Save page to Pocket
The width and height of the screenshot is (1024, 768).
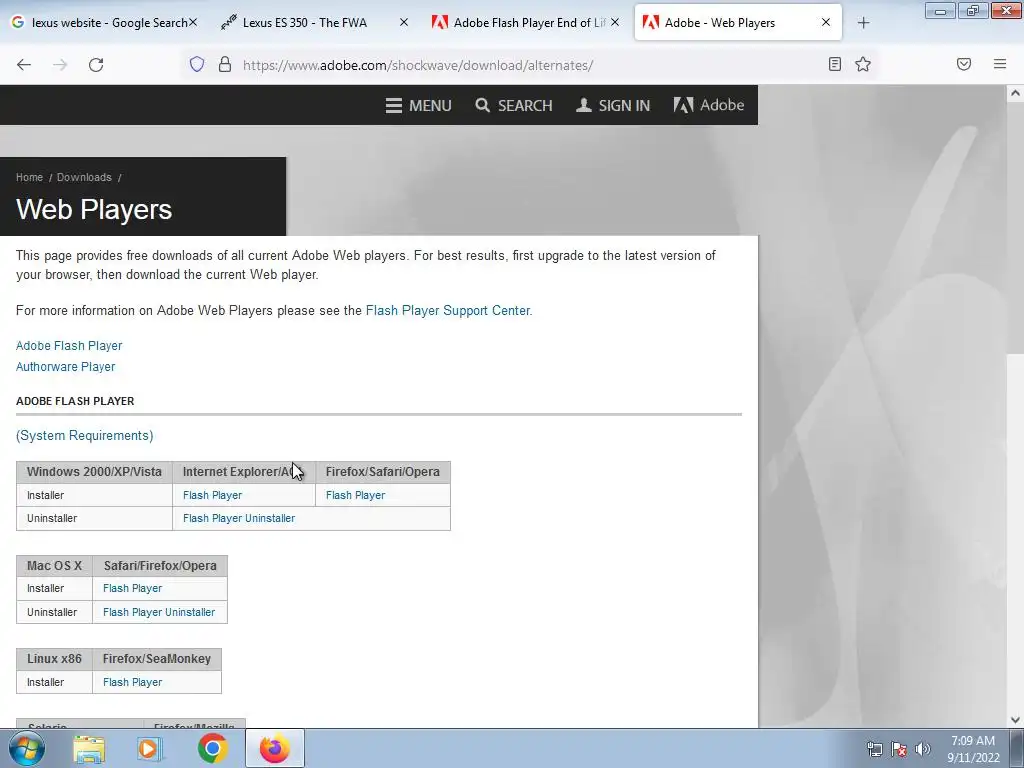963,64
